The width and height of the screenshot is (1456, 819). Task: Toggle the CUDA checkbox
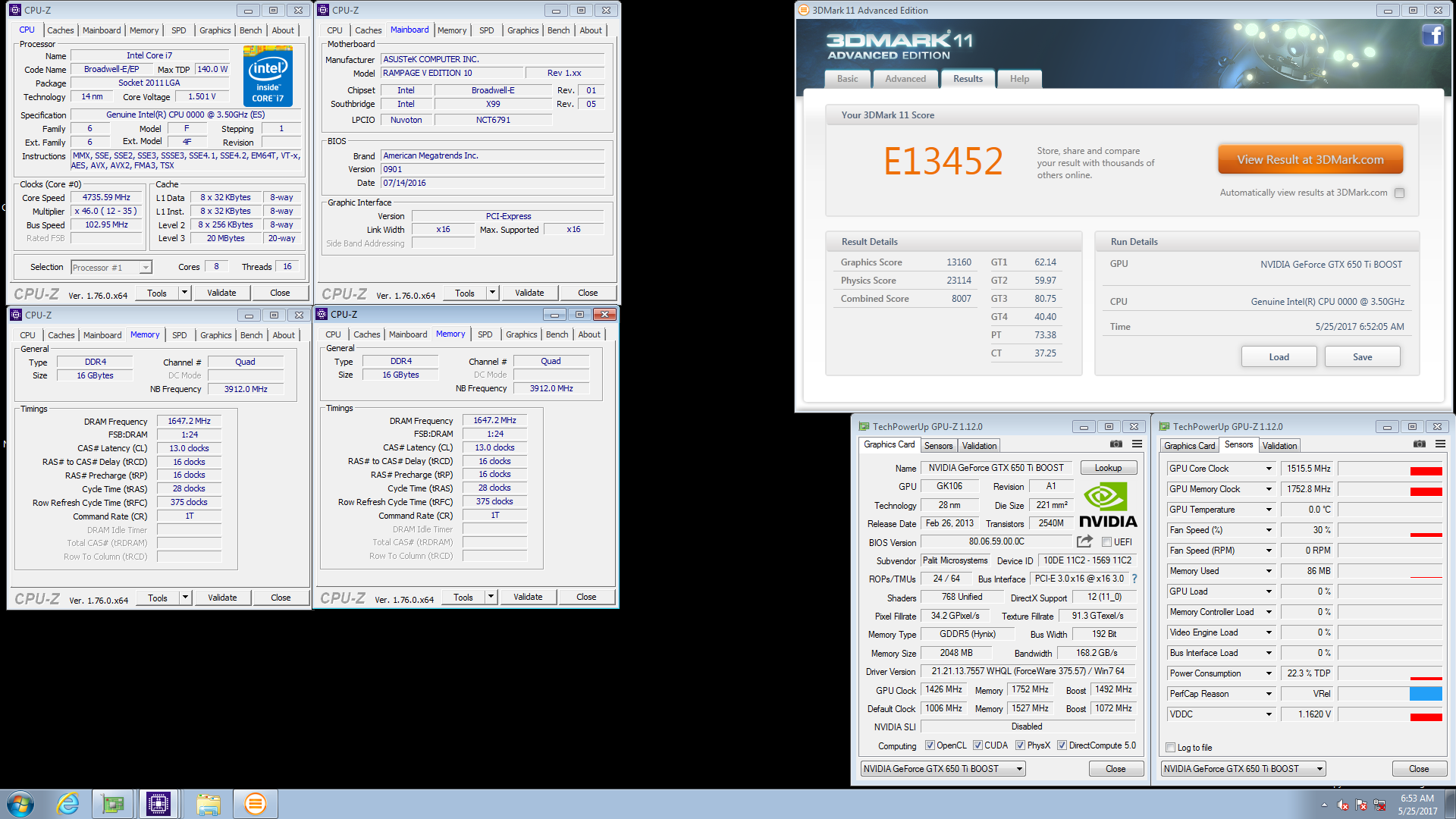(977, 745)
